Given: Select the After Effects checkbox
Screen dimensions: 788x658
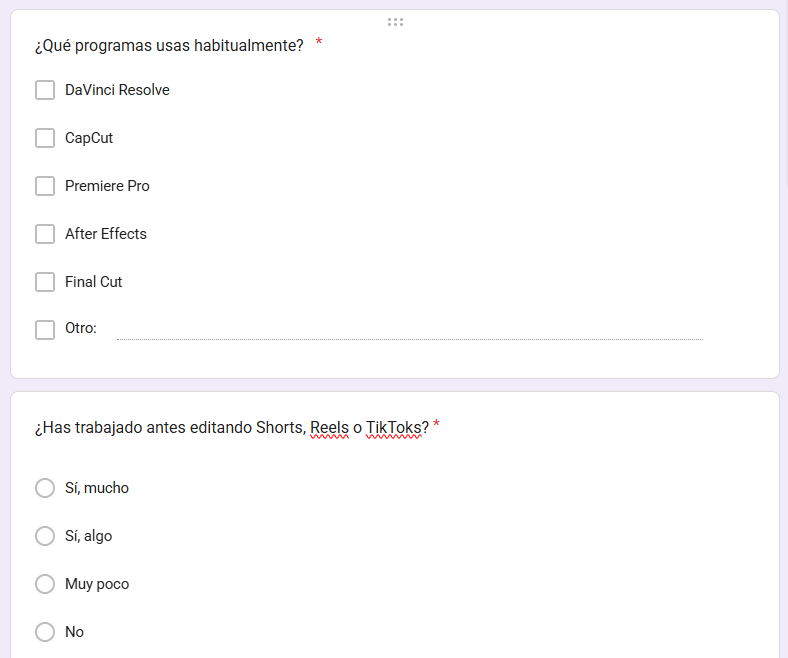Looking at the screenshot, I should (x=45, y=234).
